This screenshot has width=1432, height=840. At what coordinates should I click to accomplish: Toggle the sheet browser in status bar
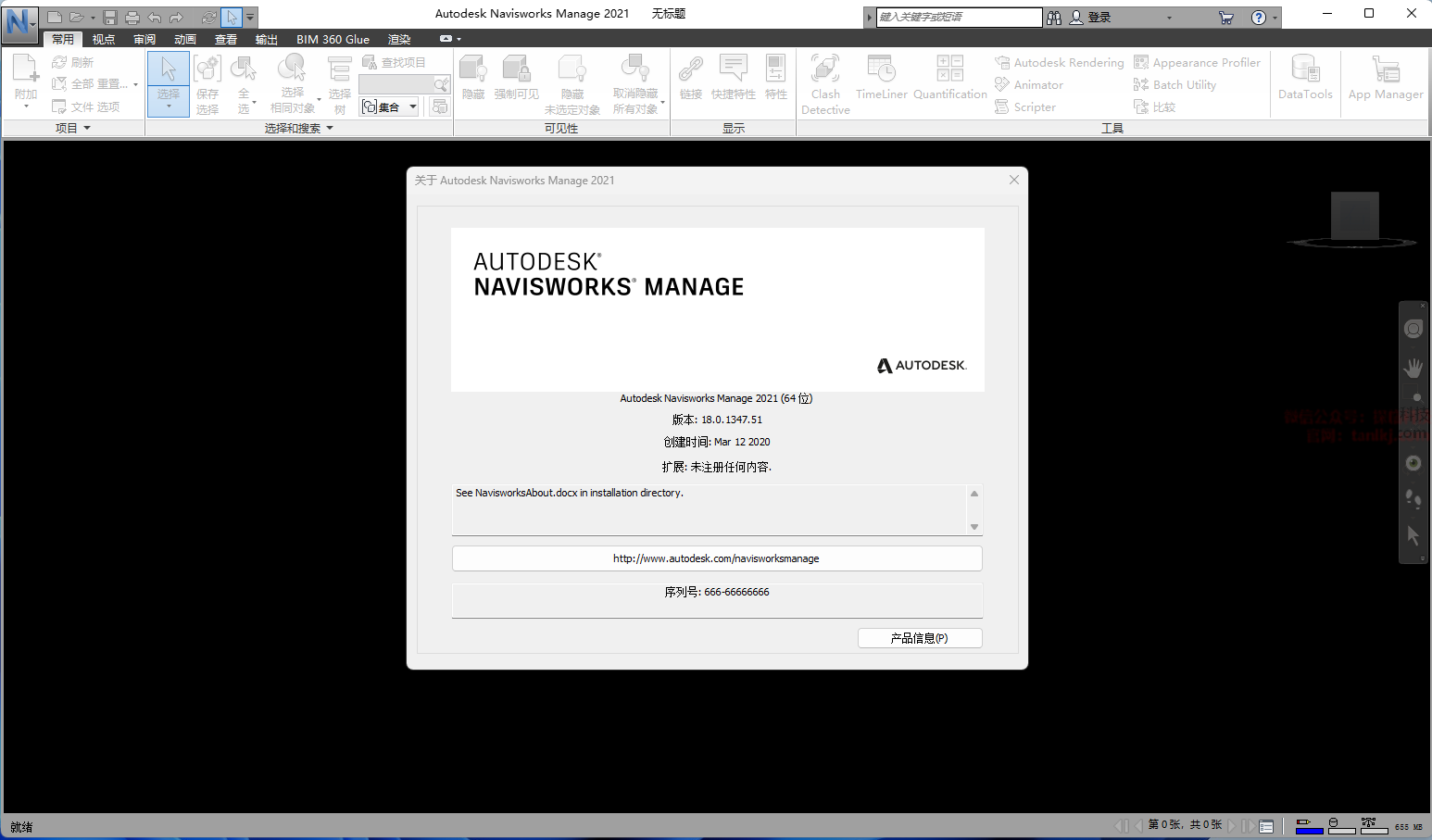coord(1266,826)
